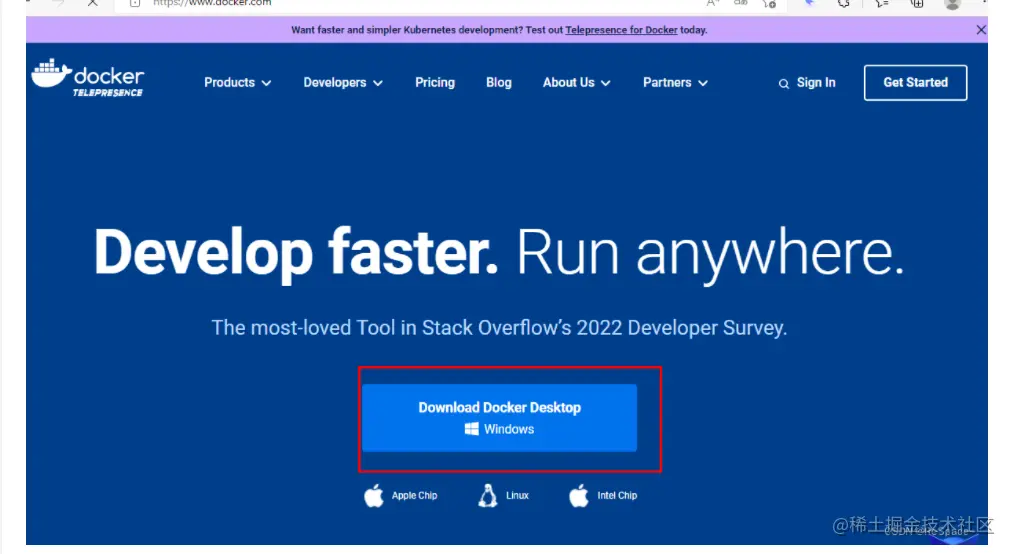This screenshot has width=1012, height=554.
Task: Open the Pricing page
Action: click(x=435, y=83)
